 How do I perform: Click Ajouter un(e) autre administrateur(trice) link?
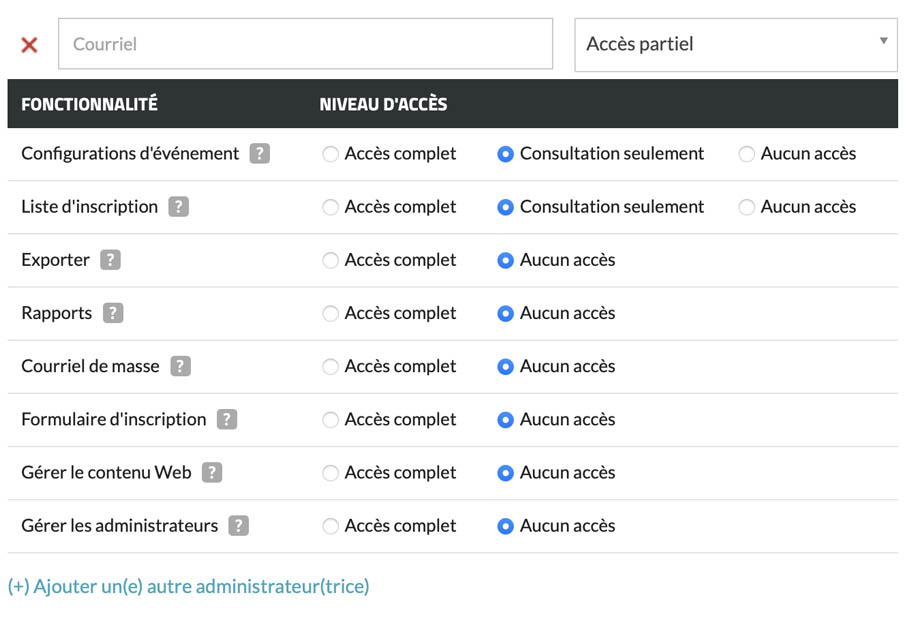click(x=188, y=587)
